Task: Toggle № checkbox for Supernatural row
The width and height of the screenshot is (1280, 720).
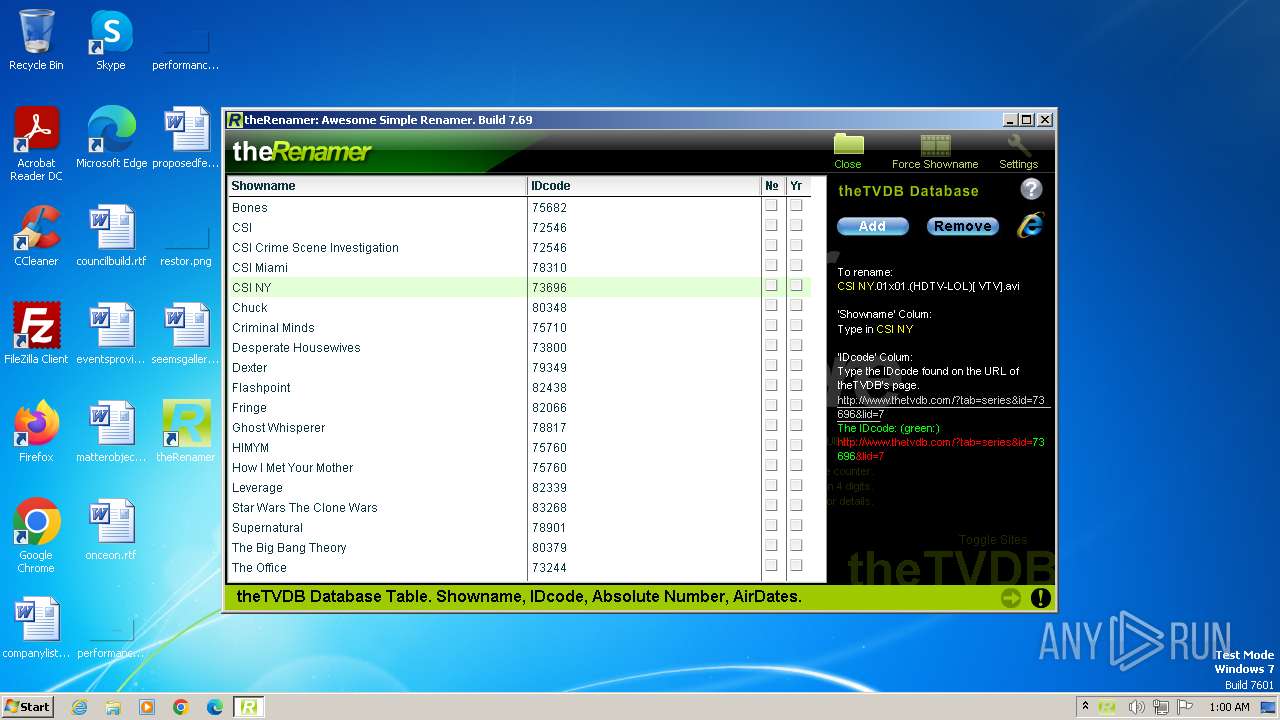Action: [x=771, y=525]
